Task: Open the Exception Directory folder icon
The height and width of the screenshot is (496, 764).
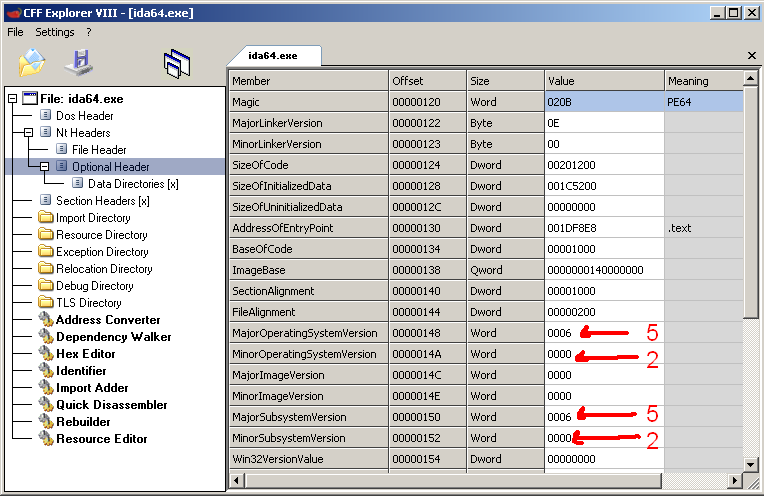Action: pos(46,251)
